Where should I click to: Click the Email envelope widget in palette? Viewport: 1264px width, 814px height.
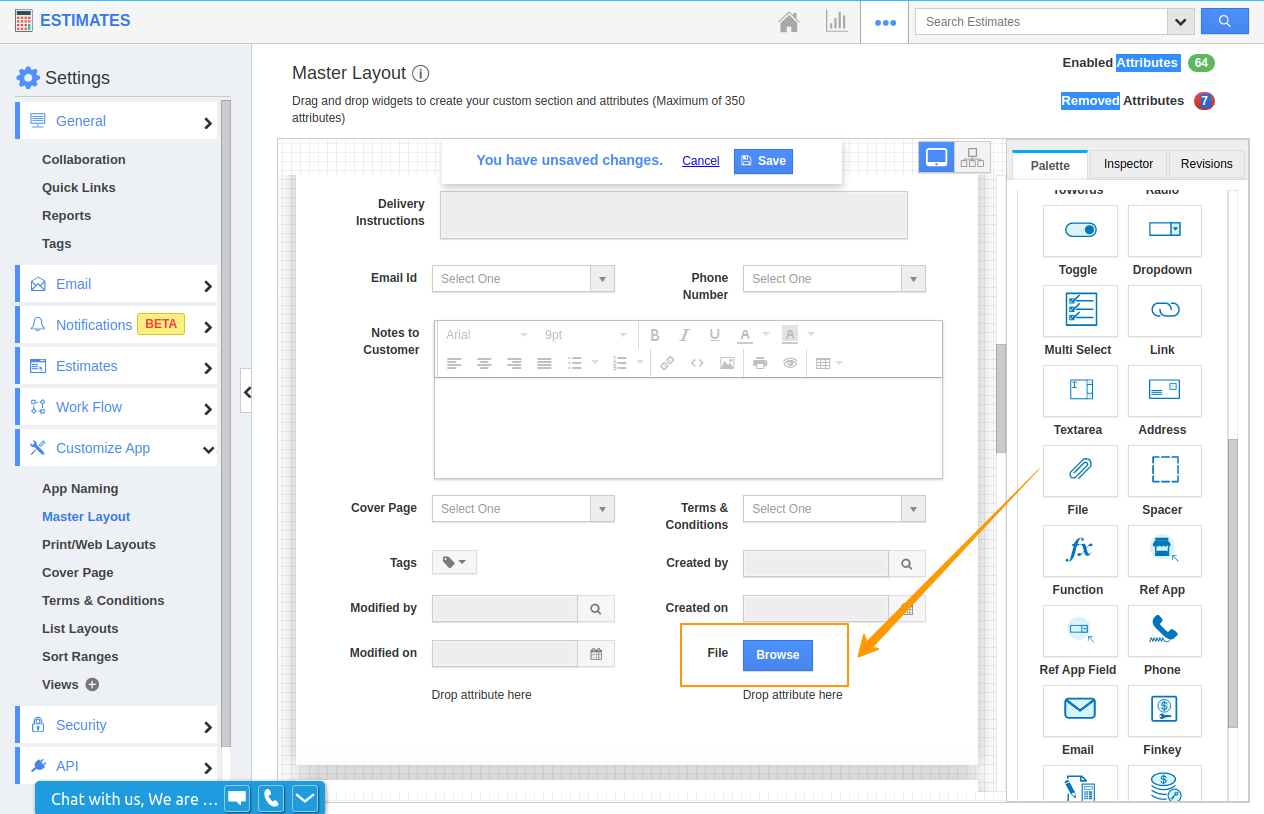(1079, 711)
